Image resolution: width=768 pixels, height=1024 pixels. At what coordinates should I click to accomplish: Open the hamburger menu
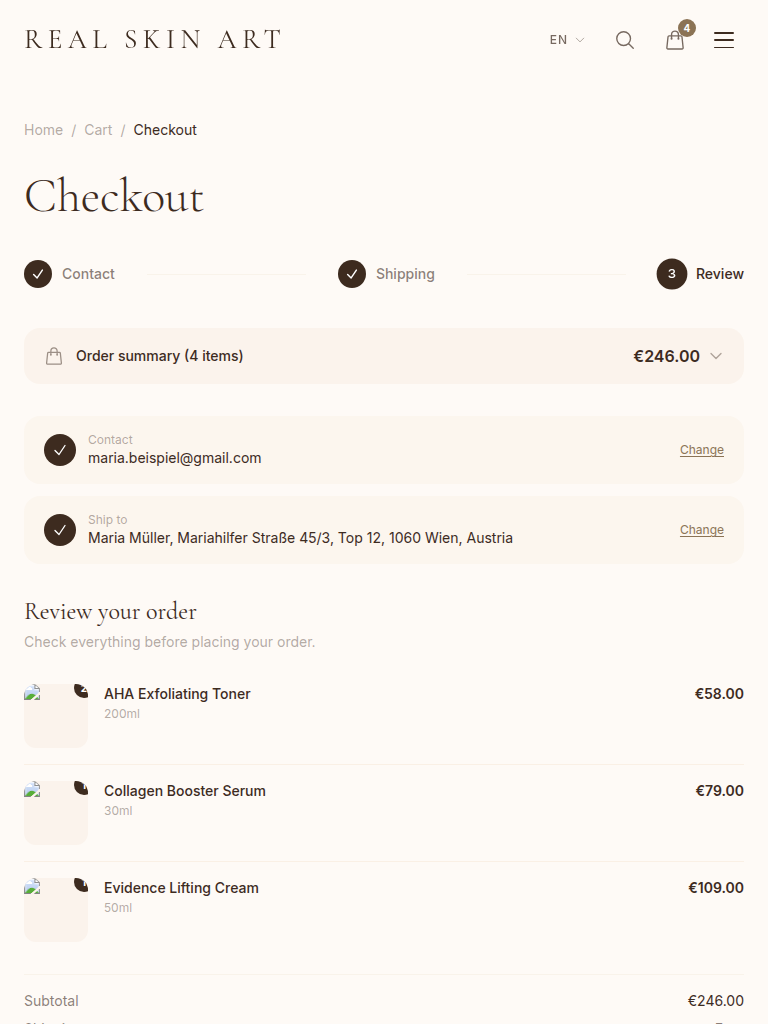724,40
